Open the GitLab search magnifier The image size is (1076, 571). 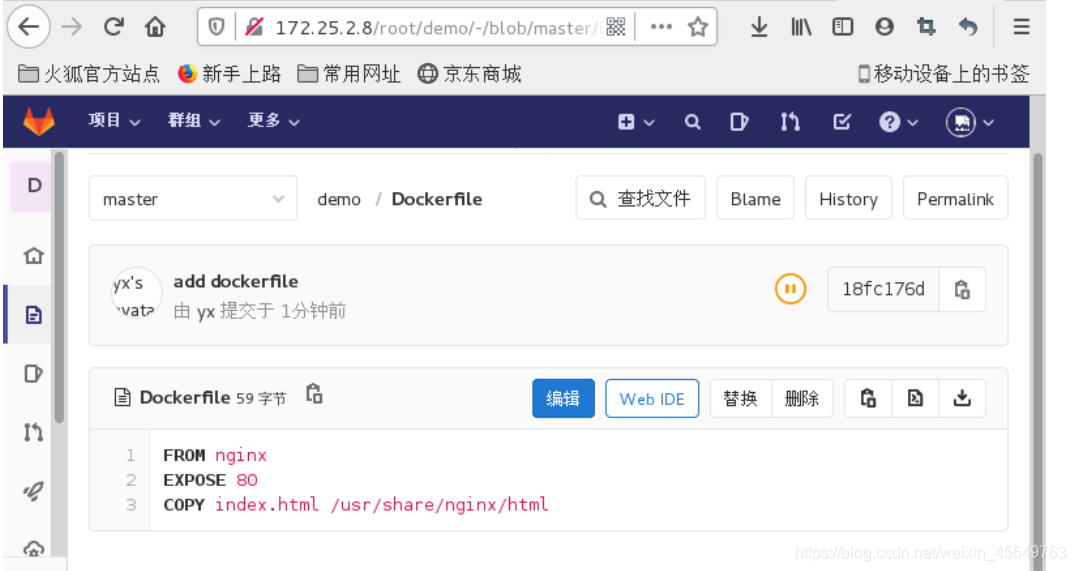pyautogui.click(x=692, y=122)
